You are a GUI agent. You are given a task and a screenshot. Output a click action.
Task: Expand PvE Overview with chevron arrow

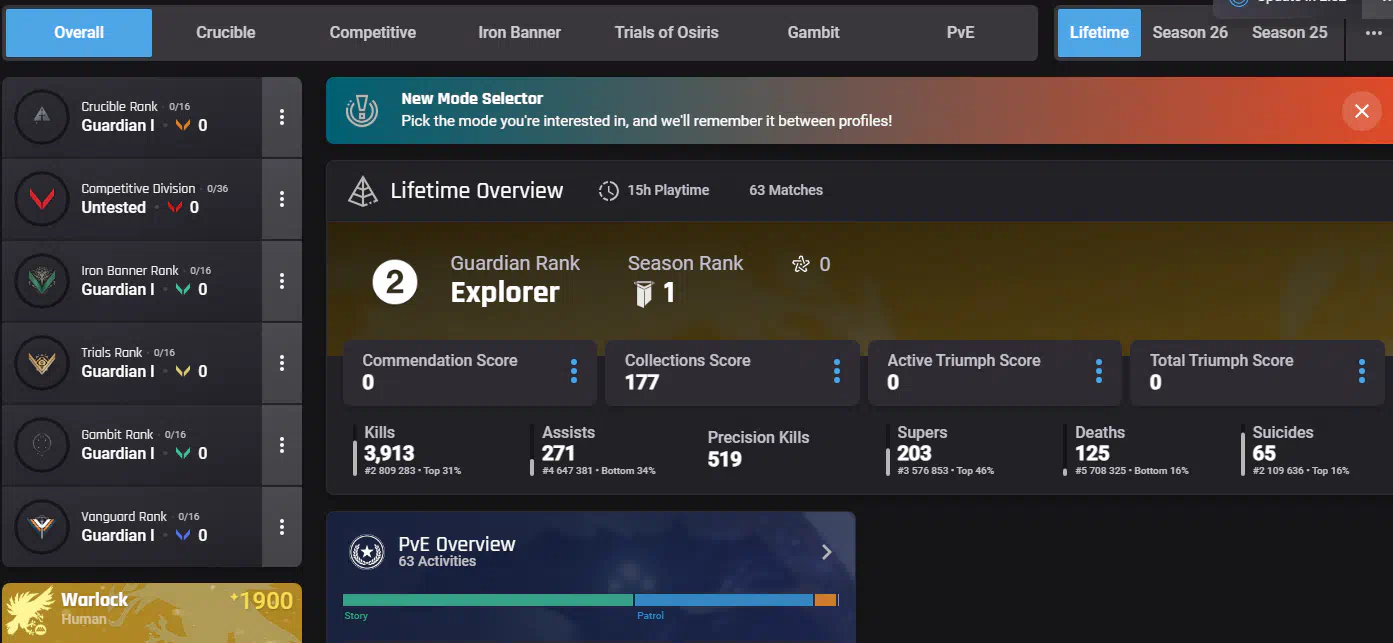point(826,552)
